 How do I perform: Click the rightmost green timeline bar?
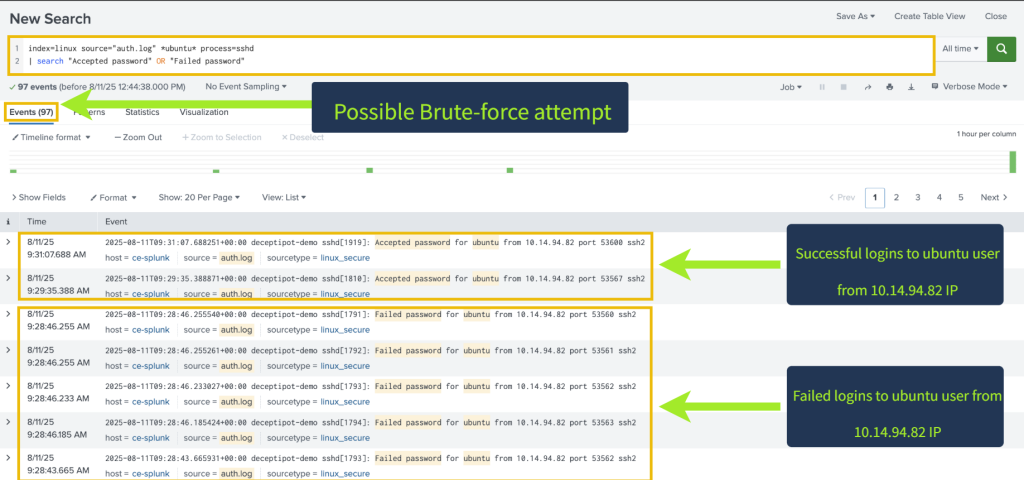1012,162
